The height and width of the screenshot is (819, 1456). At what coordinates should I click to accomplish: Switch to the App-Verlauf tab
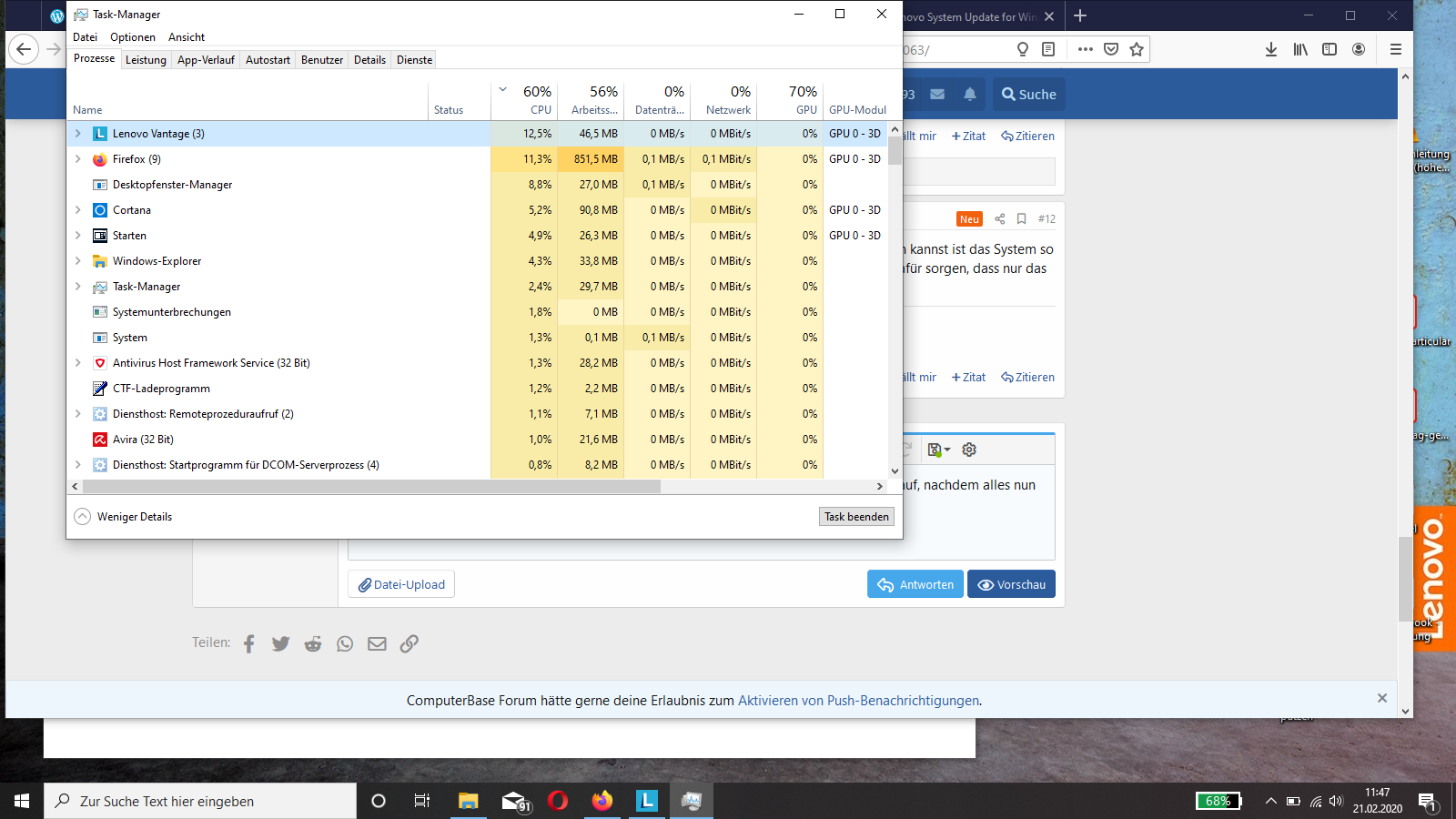[x=206, y=60]
